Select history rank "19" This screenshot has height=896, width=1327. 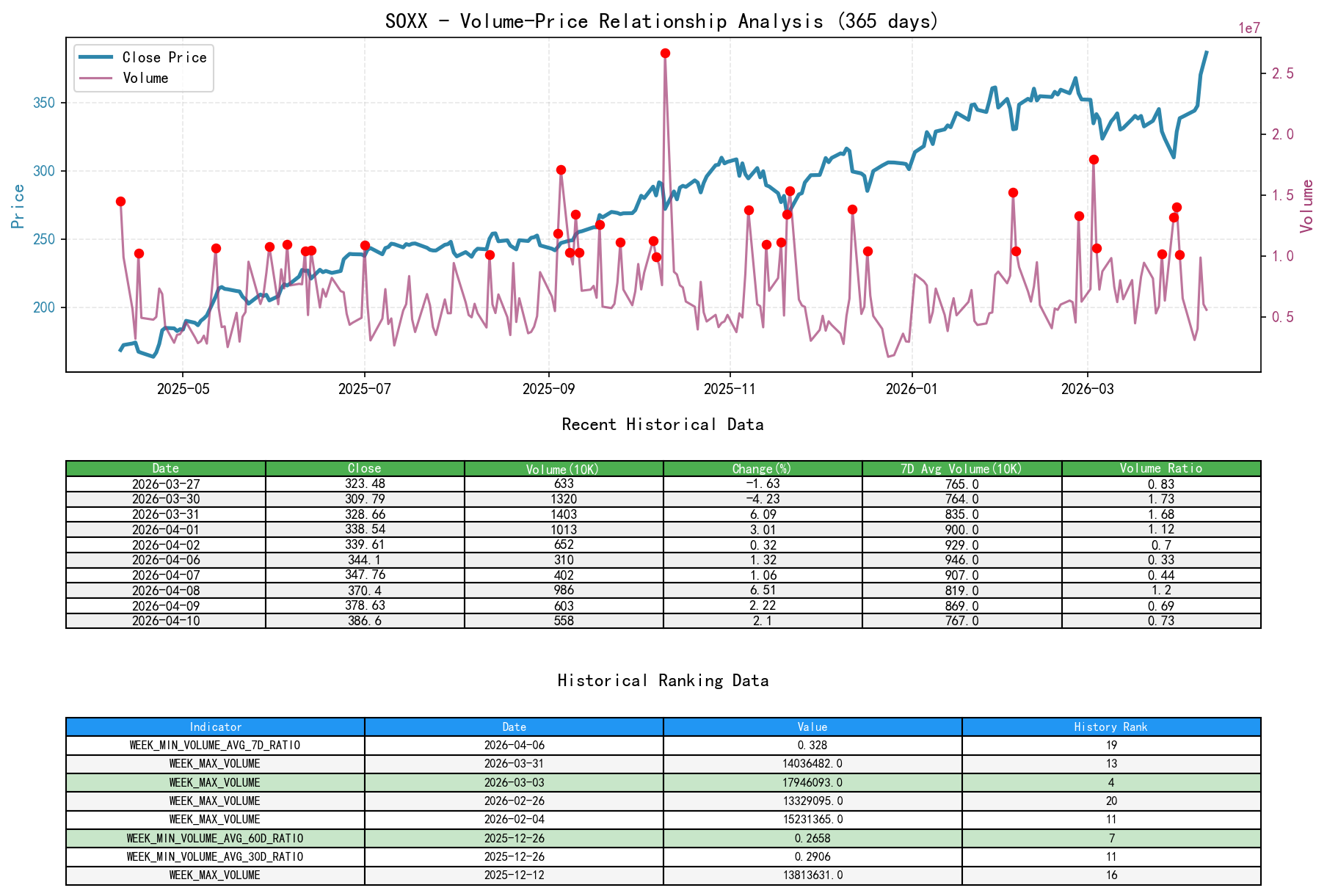click(x=1111, y=746)
